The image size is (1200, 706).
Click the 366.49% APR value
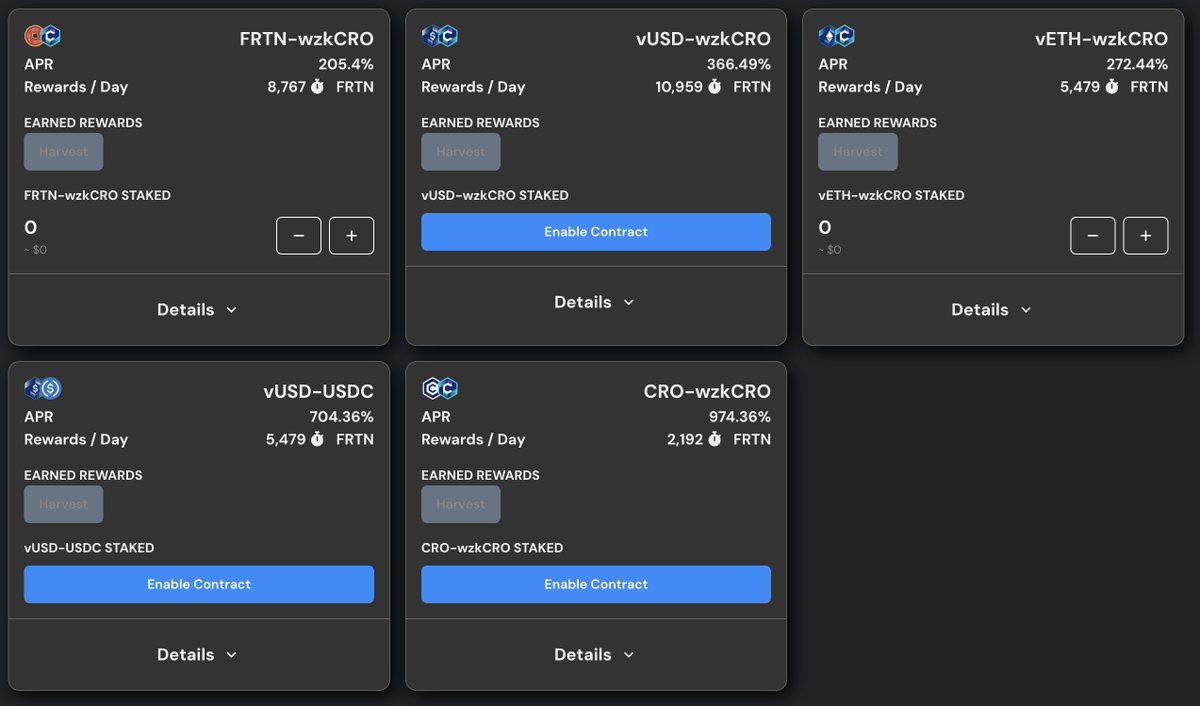(x=739, y=64)
